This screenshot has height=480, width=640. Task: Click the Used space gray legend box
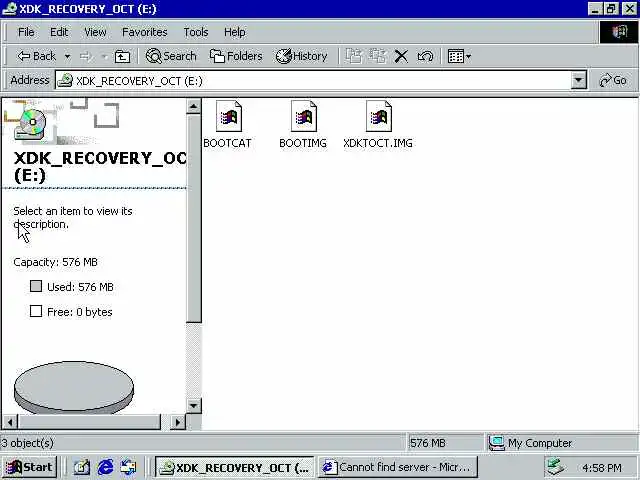coord(36,286)
